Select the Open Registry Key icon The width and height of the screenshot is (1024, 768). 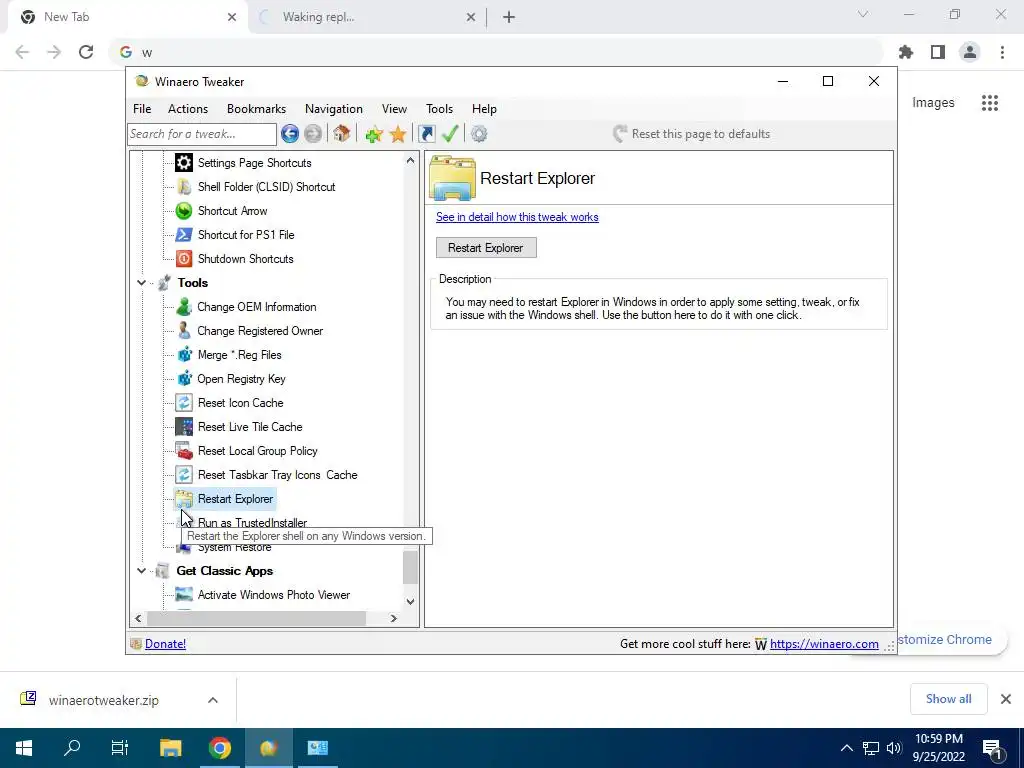pos(184,379)
